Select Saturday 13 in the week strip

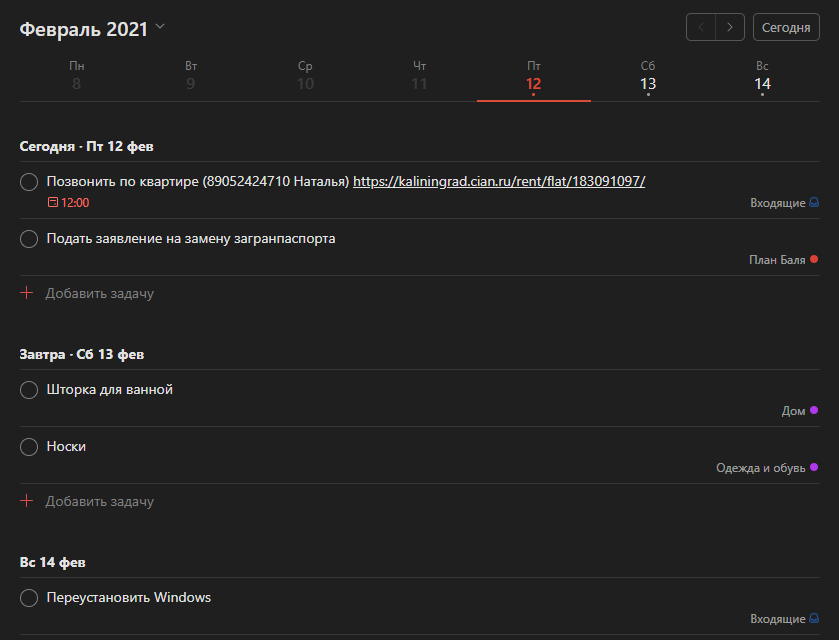pos(648,77)
